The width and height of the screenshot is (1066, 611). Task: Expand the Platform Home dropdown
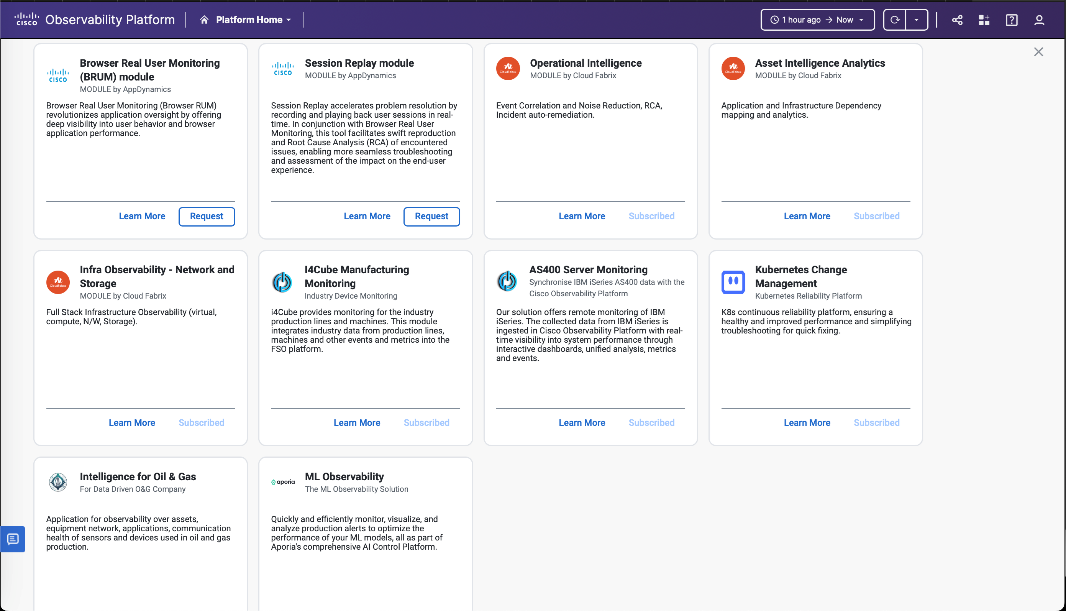coord(246,20)
